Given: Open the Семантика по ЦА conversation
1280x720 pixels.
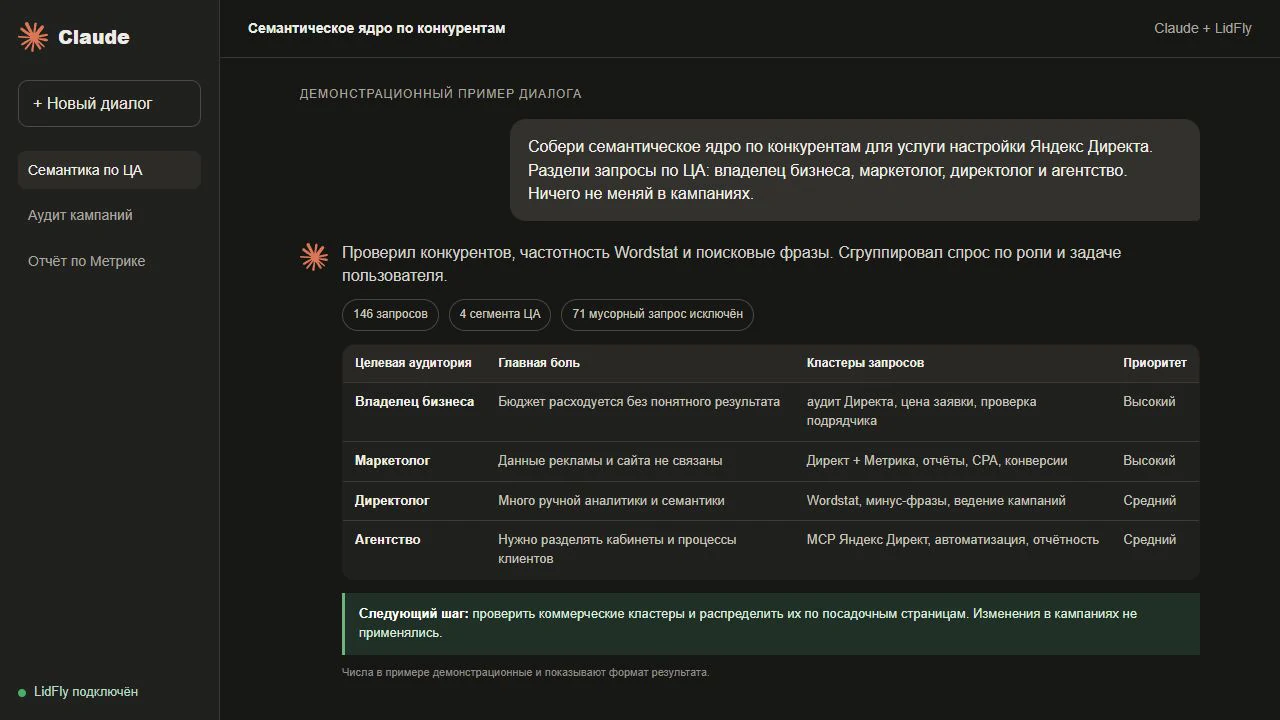Looking at the screenshot, I should (109, 170).
